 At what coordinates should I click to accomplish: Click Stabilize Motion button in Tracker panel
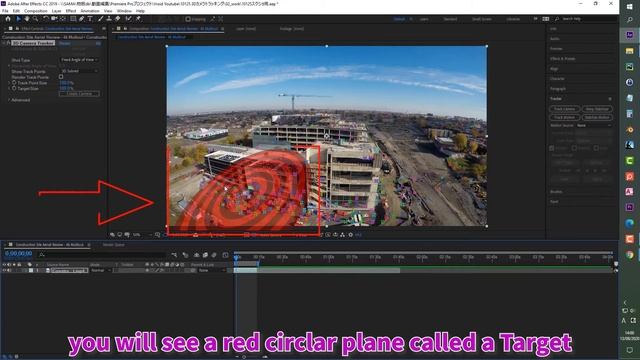point(597,117)
